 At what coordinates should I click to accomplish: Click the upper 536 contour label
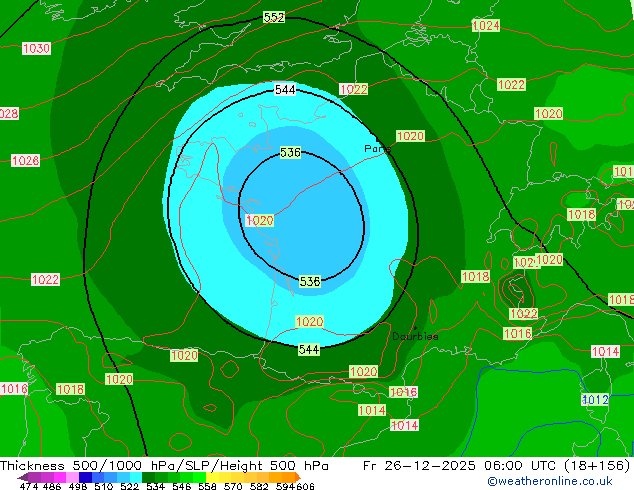pos(290,152)
